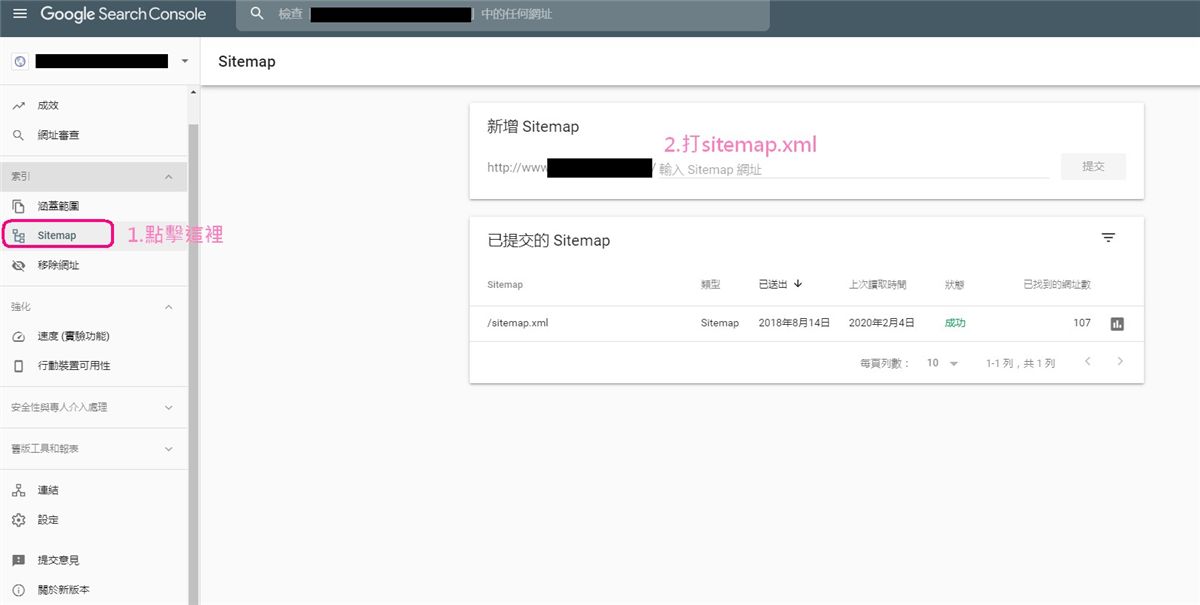Open 速度 (實驗功能) speed report

tap(73, 336)
